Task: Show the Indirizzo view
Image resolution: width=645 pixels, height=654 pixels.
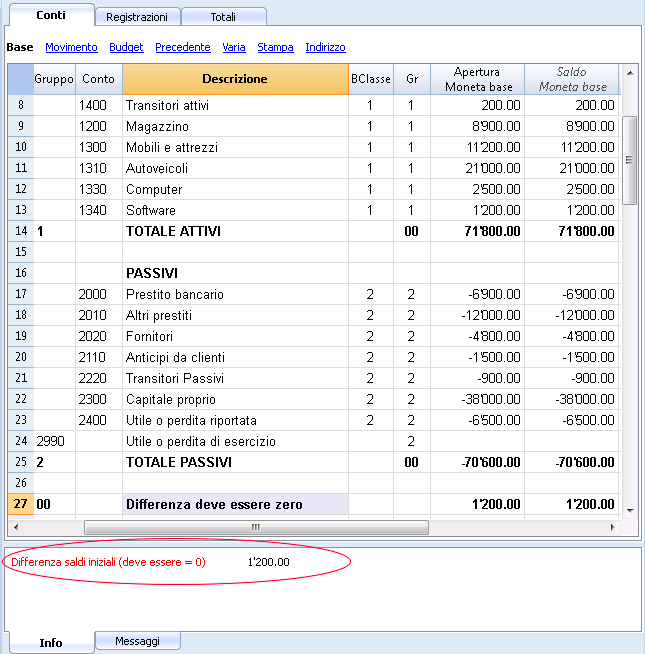Action: tap(325, 47)
